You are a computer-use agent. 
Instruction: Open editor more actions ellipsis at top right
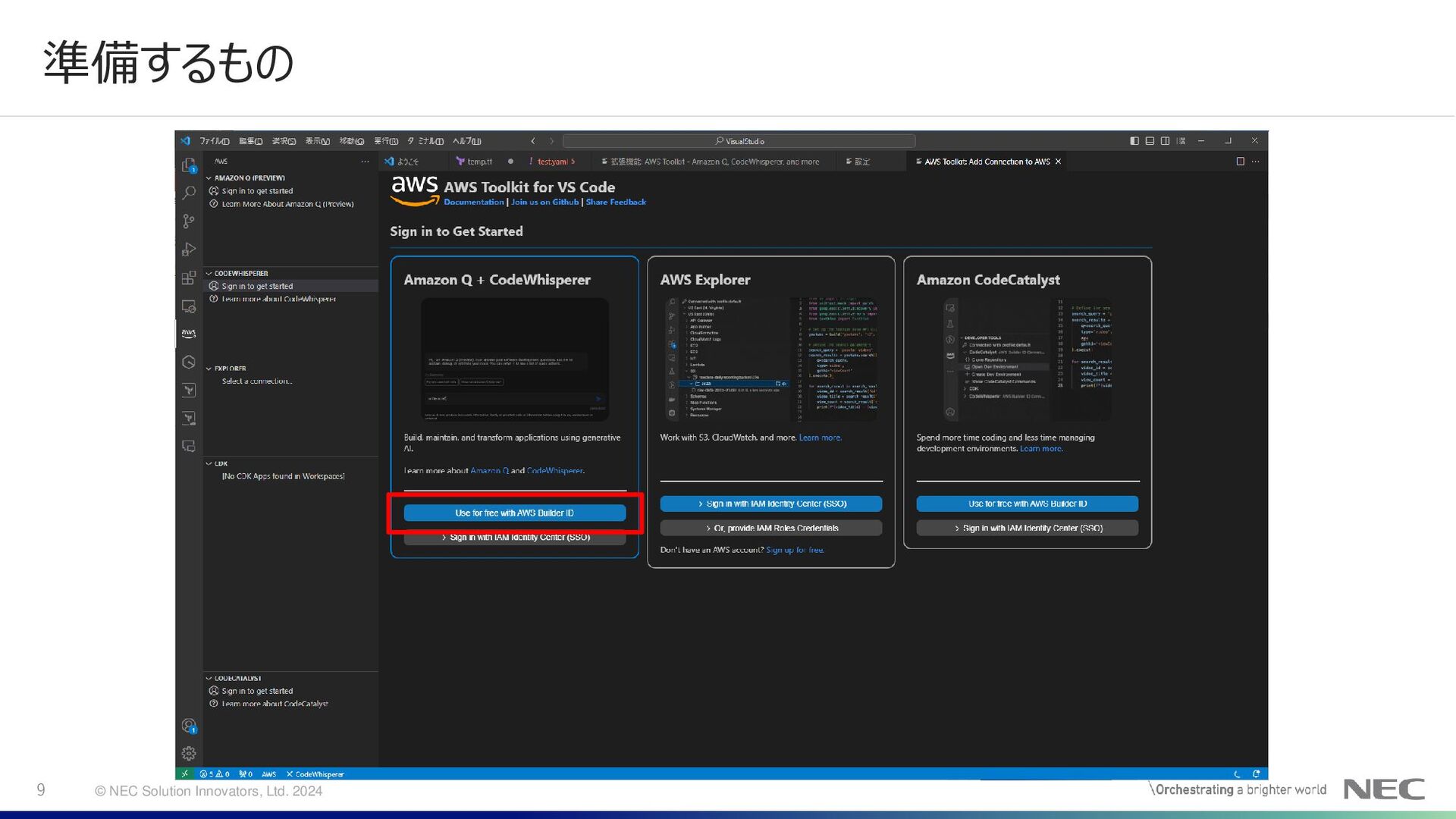(x=1256, y=162)
